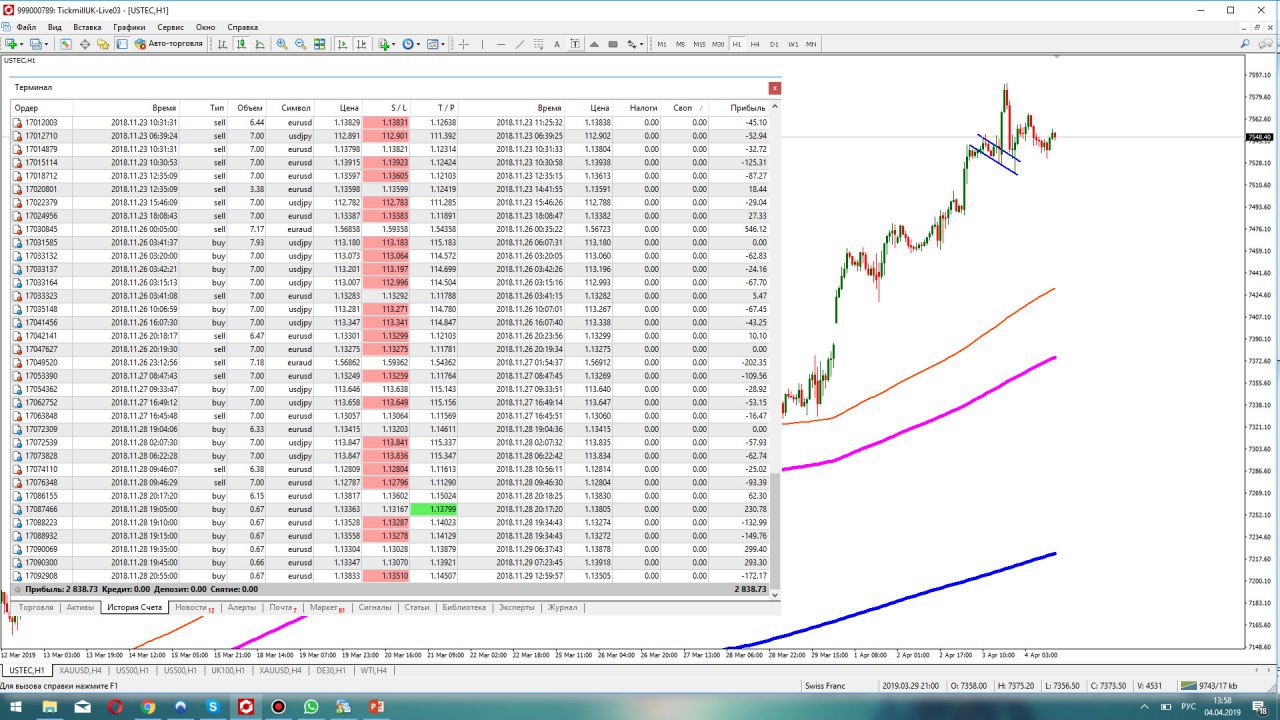Select the Equidistant Channel tool
The height and width of the screenshot is (720, 1280).
point(538,44)
